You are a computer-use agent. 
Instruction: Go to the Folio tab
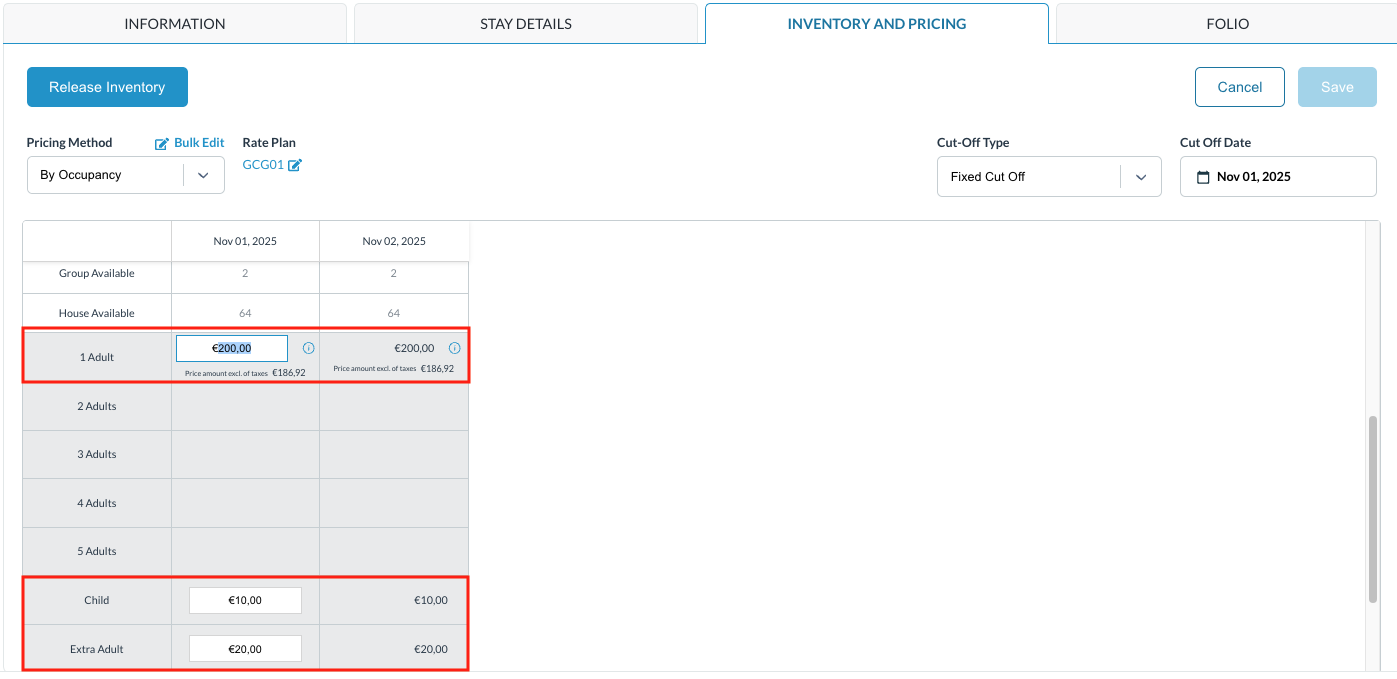1227,24
